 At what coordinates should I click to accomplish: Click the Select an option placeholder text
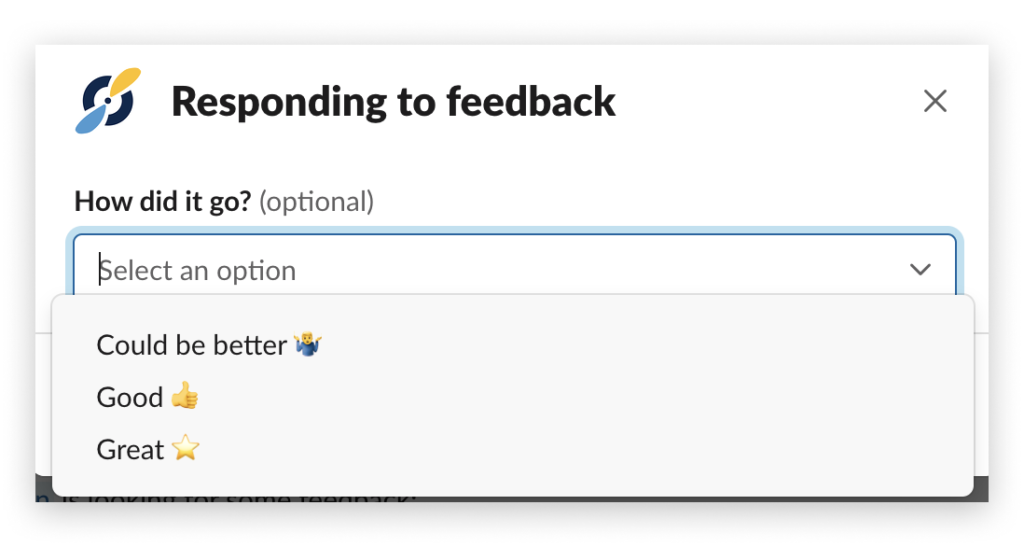point(197,270)
